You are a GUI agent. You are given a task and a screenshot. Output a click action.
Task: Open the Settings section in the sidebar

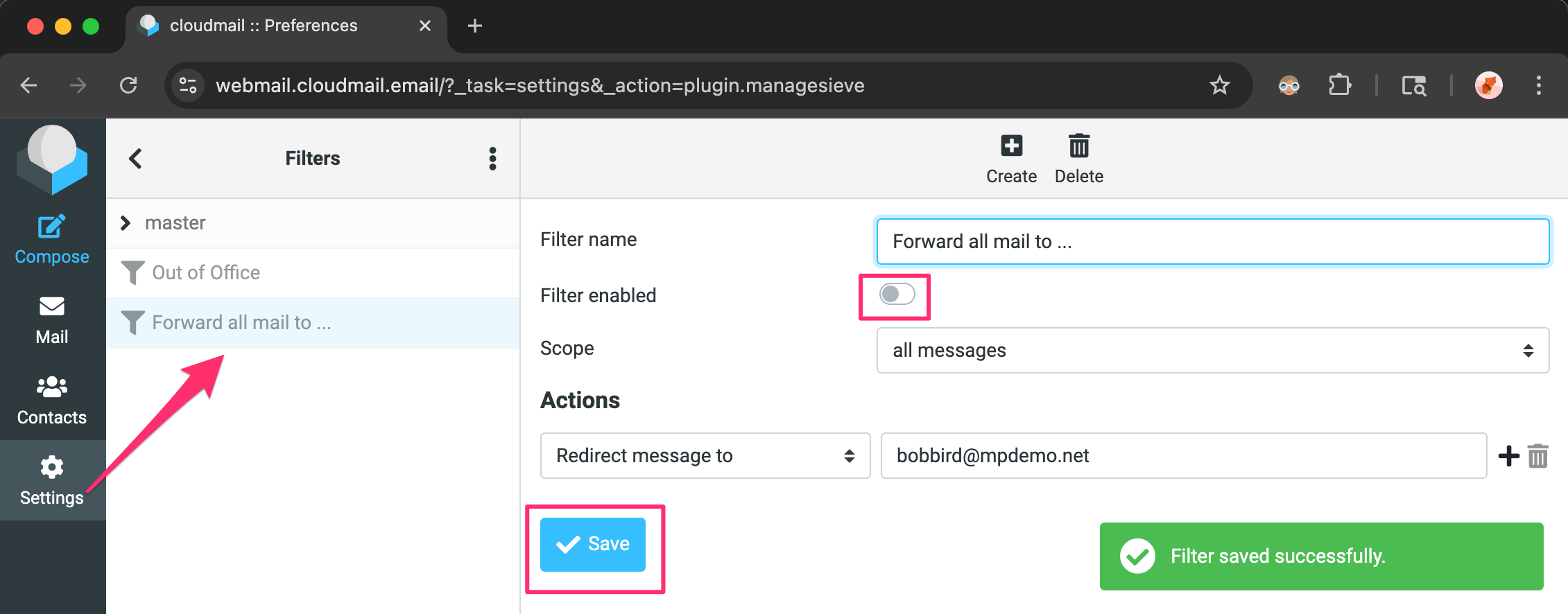[x=52, y=481]
